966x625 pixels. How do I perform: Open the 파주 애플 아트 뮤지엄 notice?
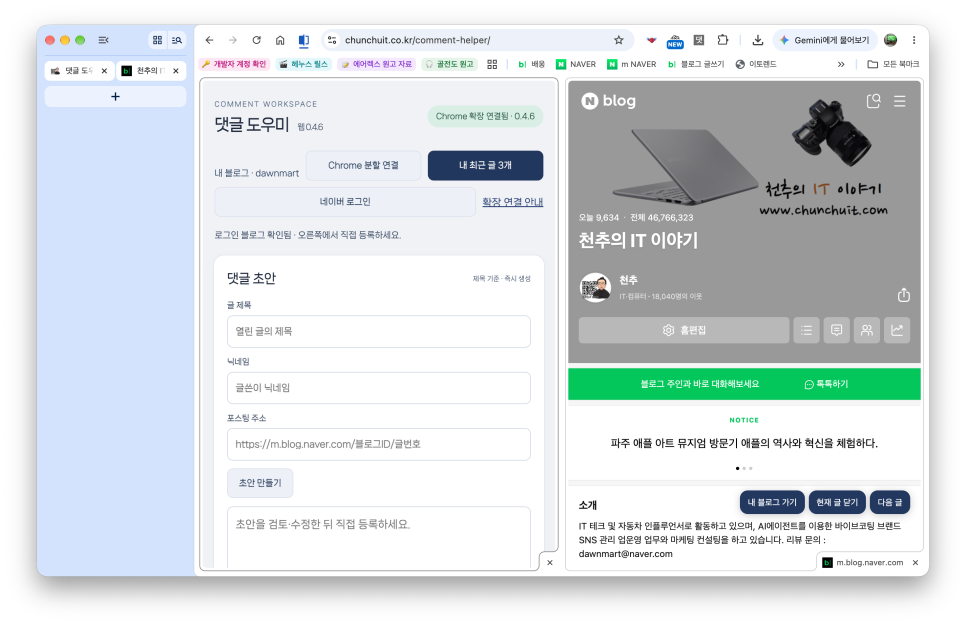744,443
